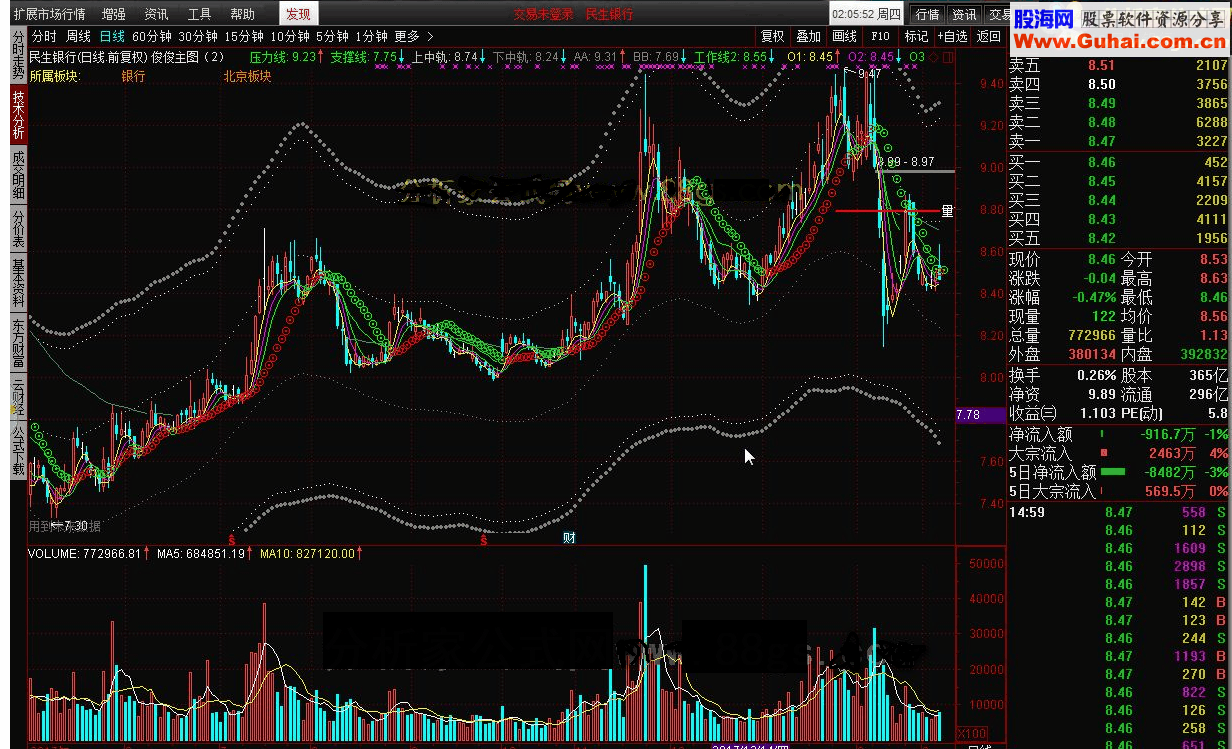The height and width of the screenshot is (749, 1232).
Task: Click the 北京板块 sector link
Action: tap(247, 75)
